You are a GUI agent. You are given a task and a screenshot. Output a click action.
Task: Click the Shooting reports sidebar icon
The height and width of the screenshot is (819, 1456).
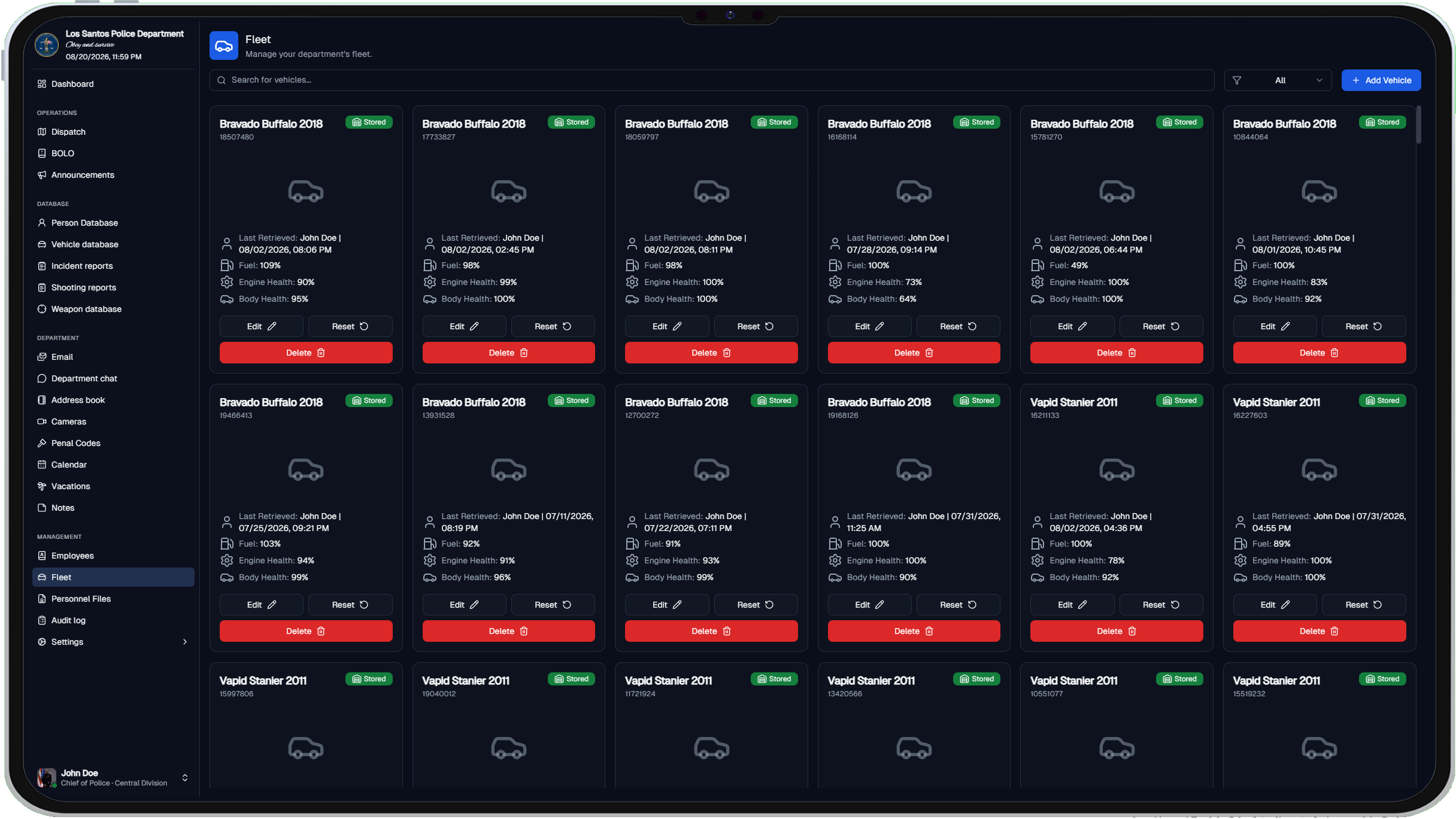click(x=42, y=287)
